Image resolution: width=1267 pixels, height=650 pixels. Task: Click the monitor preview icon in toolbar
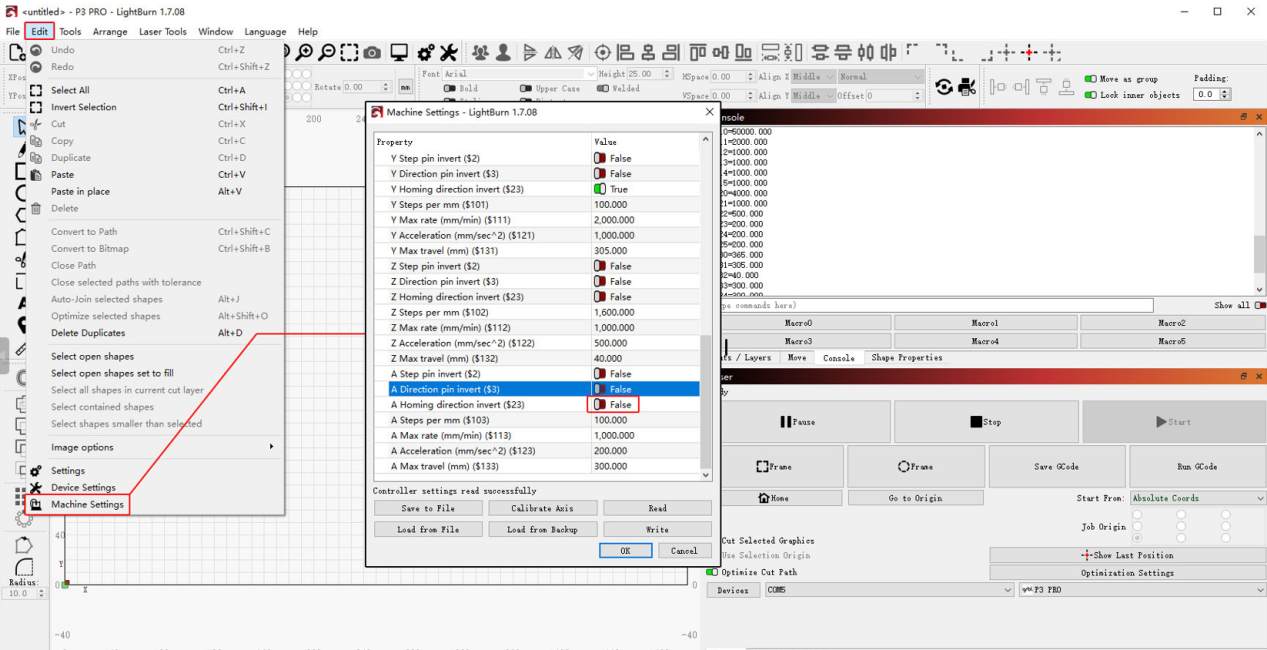click(399, 52)
